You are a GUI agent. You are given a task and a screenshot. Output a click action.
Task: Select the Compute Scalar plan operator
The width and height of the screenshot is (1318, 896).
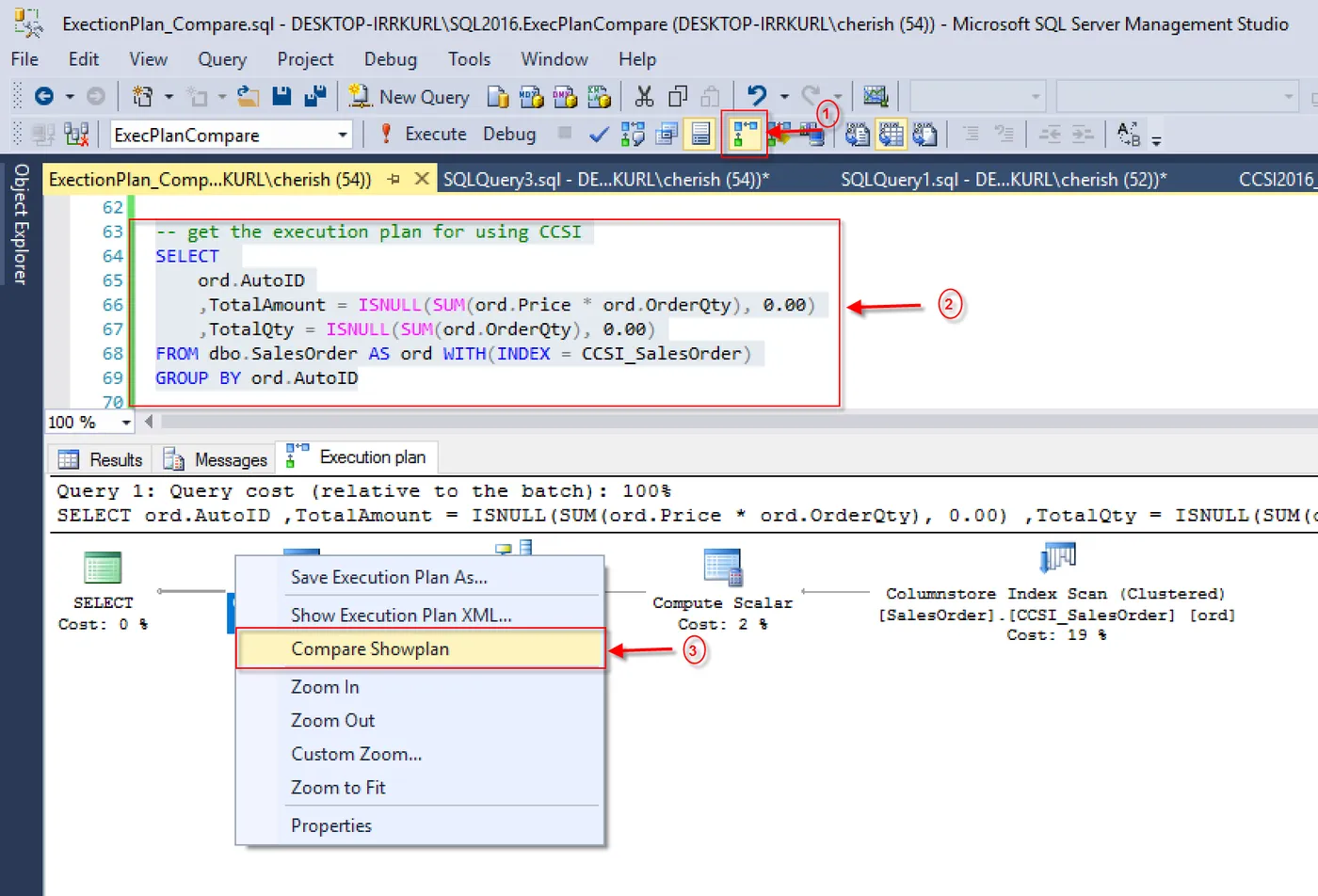tap(723, 589)
